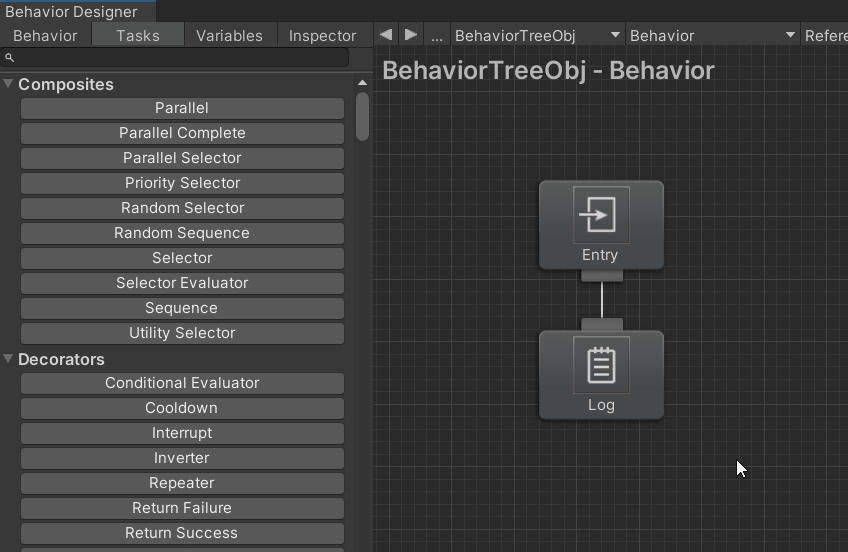Open the BehaviorTreeObj dropdown
The height and width of the screenshot is (552, 848).
(538, 36)
